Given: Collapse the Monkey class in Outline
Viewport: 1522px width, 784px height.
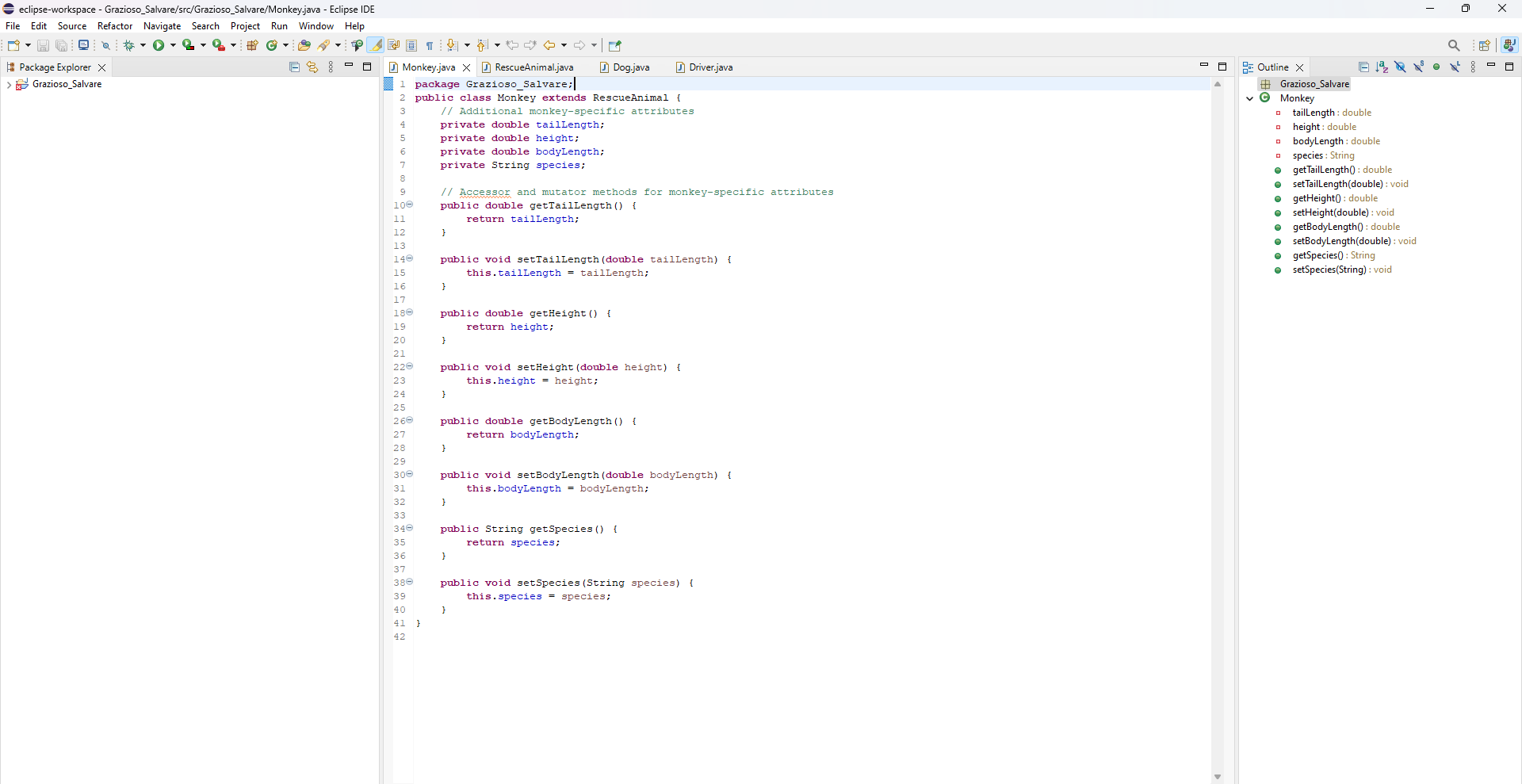Looking at the screenshot, I should point(1250,98).
